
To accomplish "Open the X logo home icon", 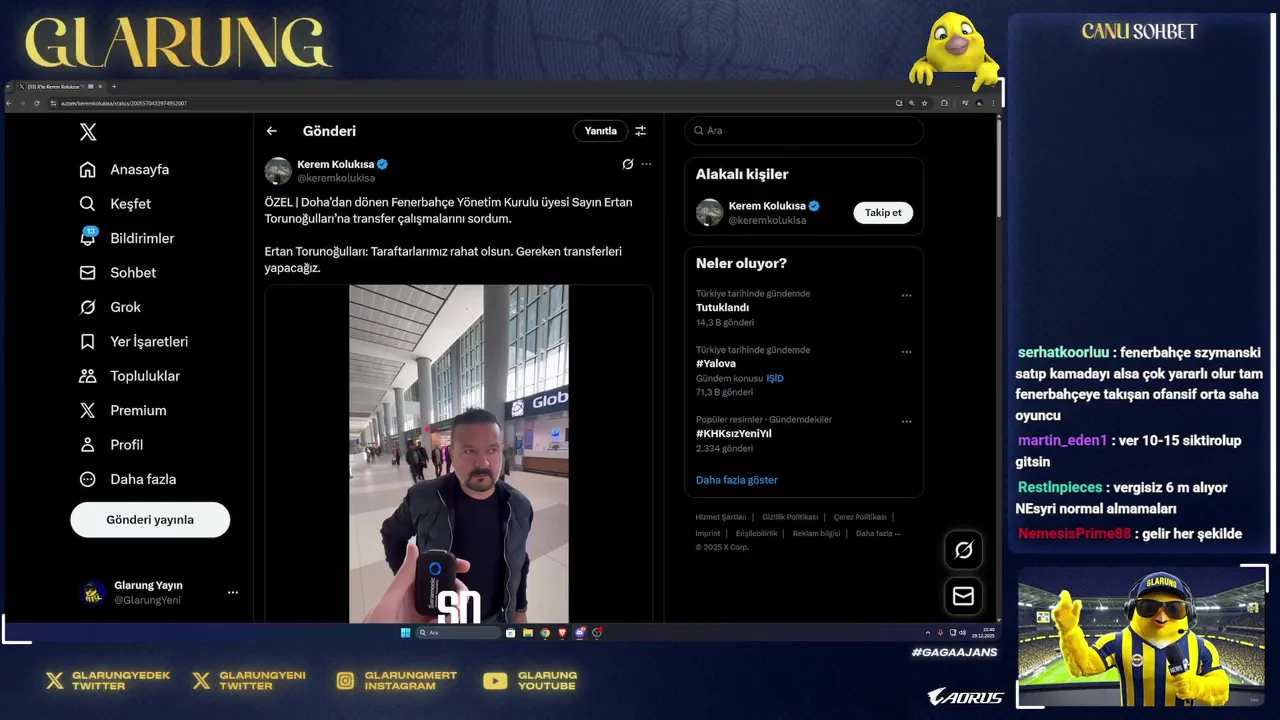I will [88, 132].
